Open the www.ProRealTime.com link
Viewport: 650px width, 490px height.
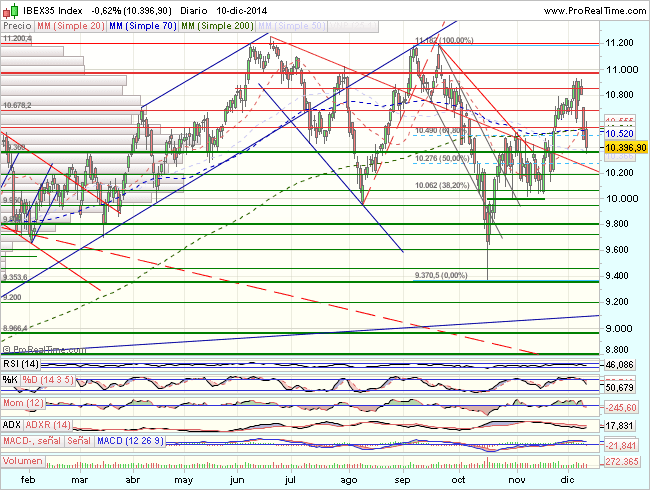(594, 11)
